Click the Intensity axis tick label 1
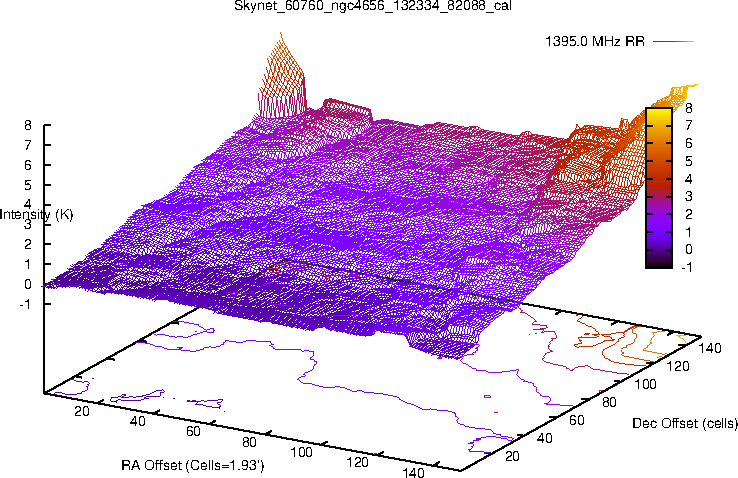Screen dimensions: 738x478 (x=28, y=264)
